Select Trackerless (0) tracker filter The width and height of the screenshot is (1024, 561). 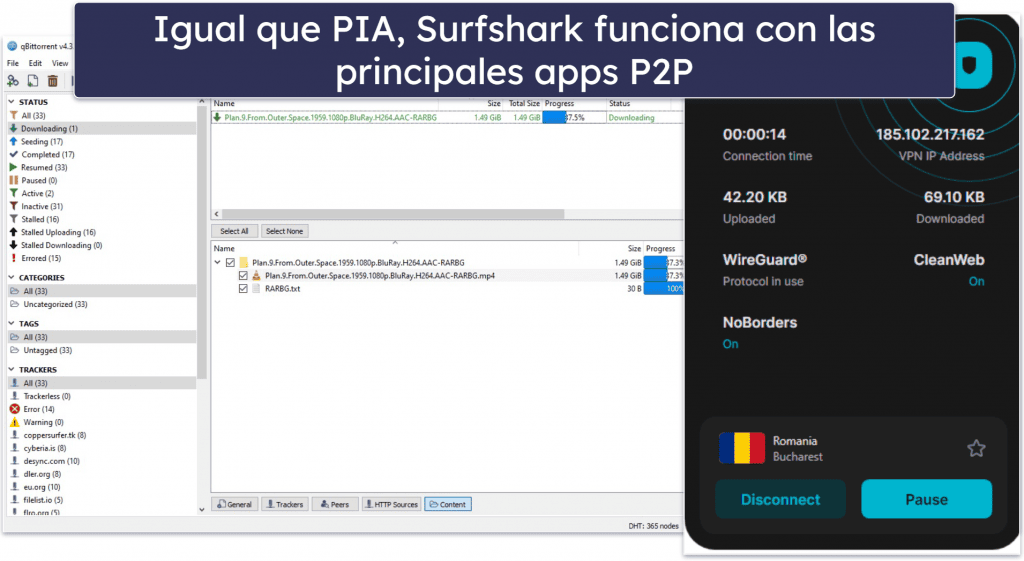point(46,396)
